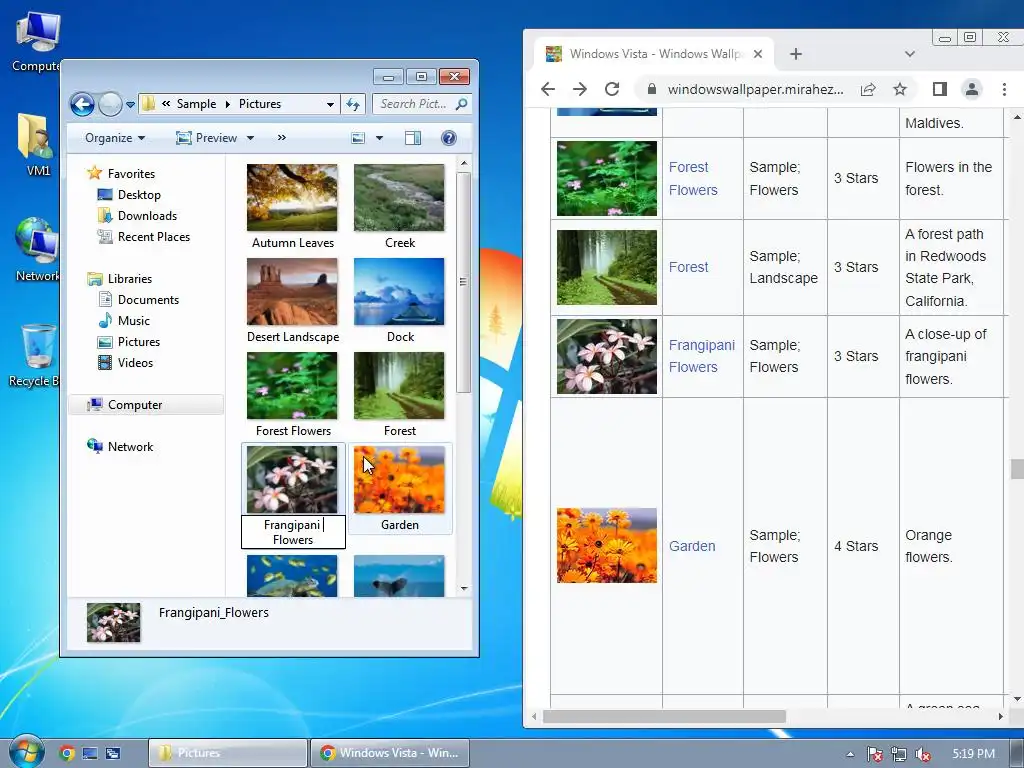Image resolution: width=1024 pixels, height=768 pixels.
Task: Open the Garden wiki link
Action: [x=692, y=546]
